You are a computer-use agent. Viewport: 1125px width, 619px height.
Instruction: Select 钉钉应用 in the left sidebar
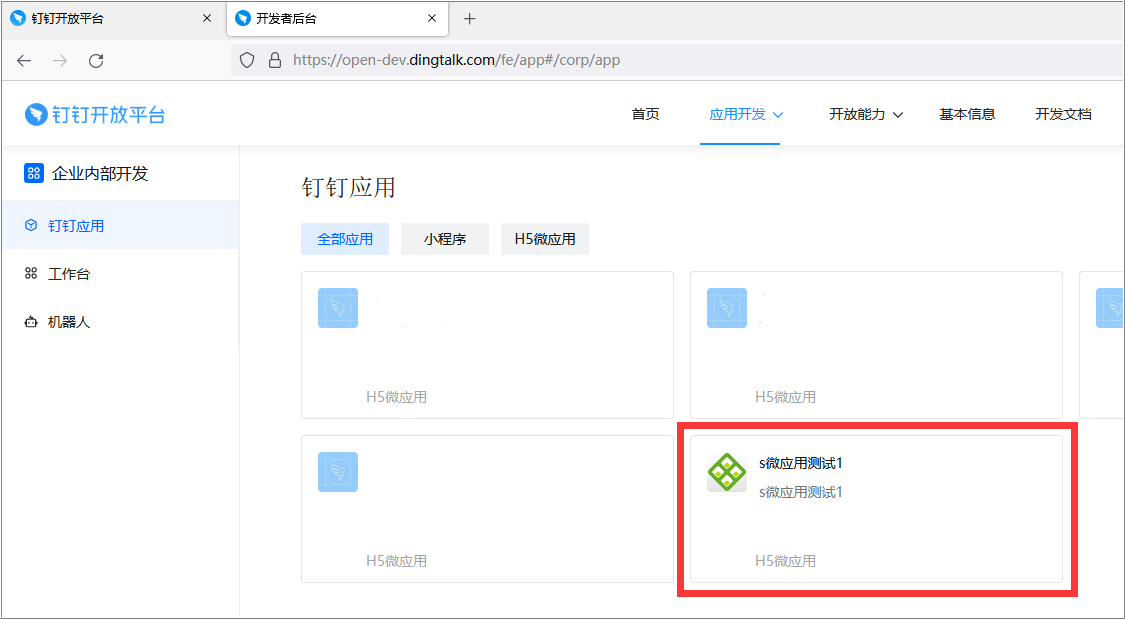(120, 225)
